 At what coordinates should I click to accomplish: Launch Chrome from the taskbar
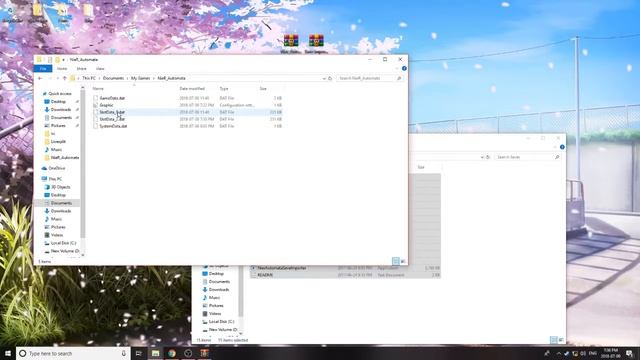172,353
